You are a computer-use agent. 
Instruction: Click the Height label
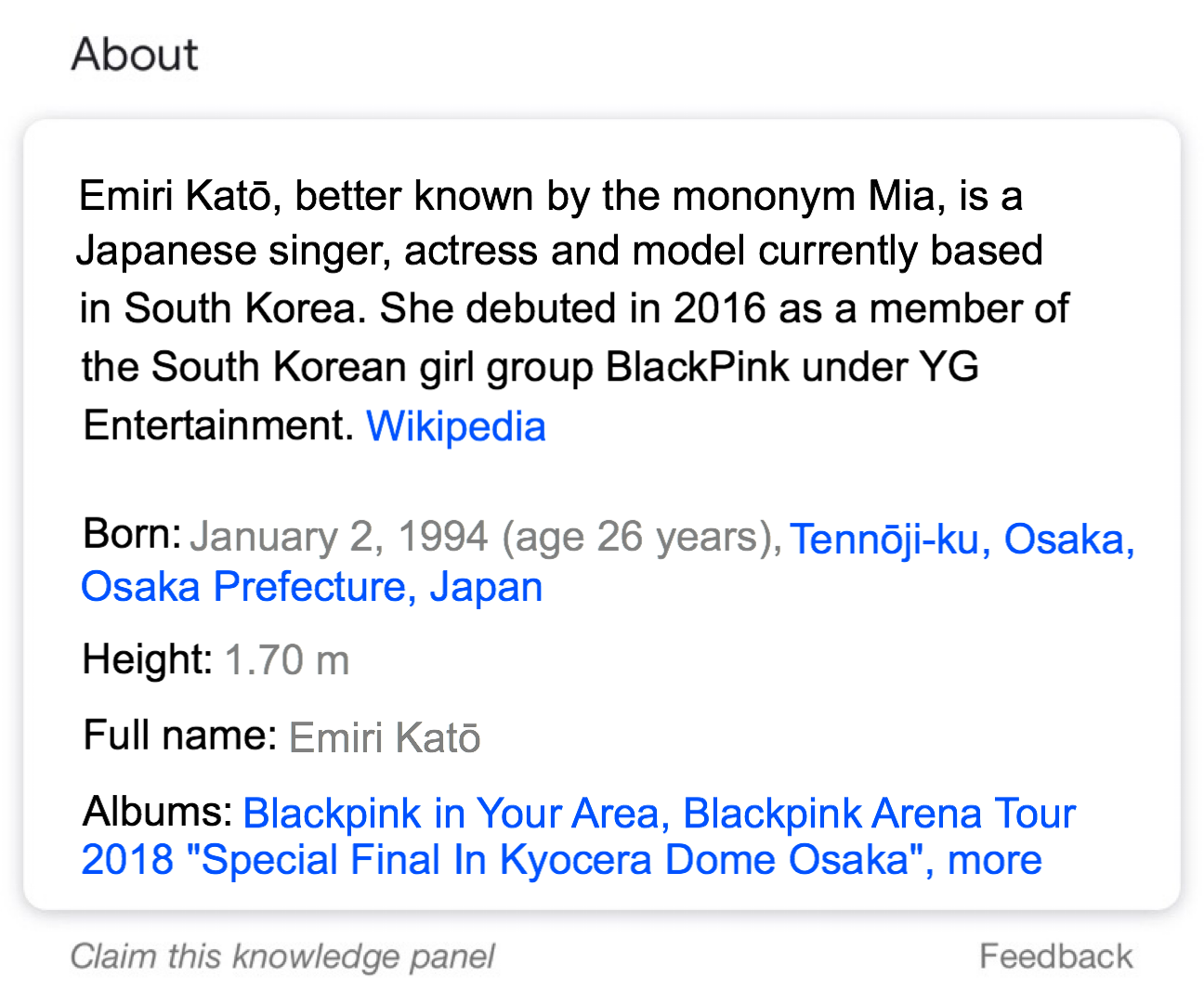point(149,659)
